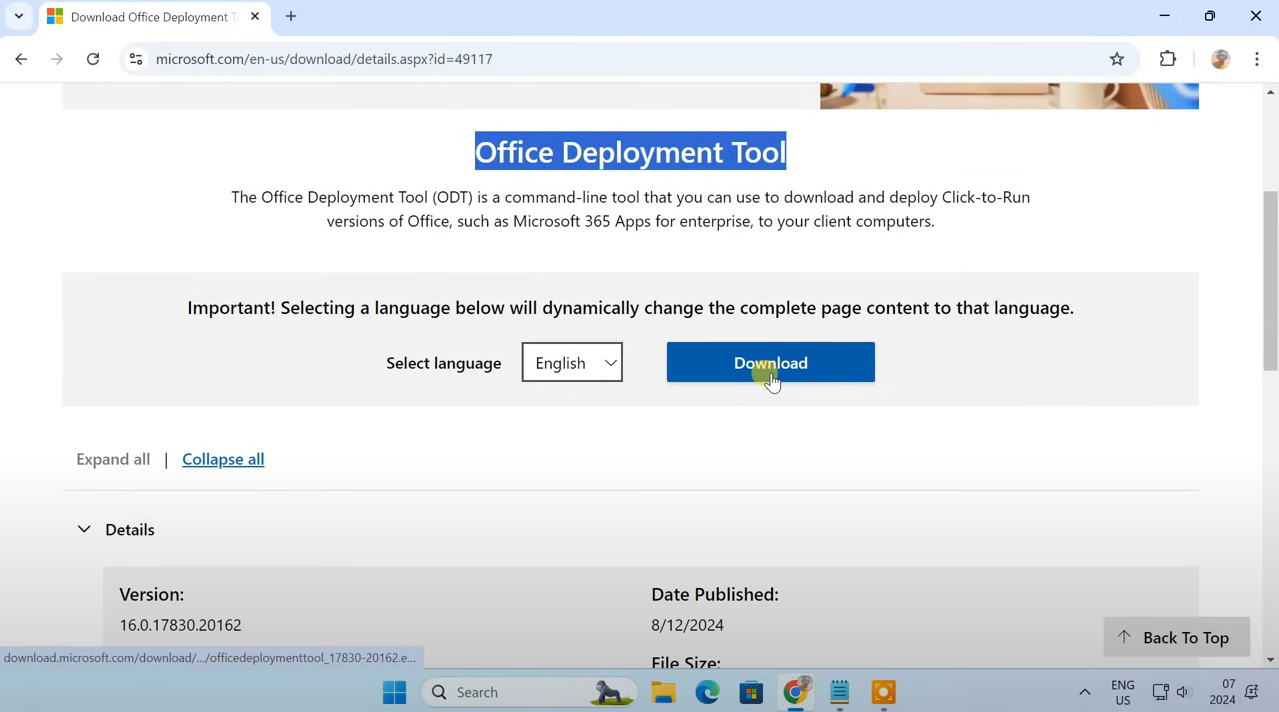The width and height of the screenshot is (1279, 712).
Task: Show hidden system tray icons
Action: pos(1084,692)
